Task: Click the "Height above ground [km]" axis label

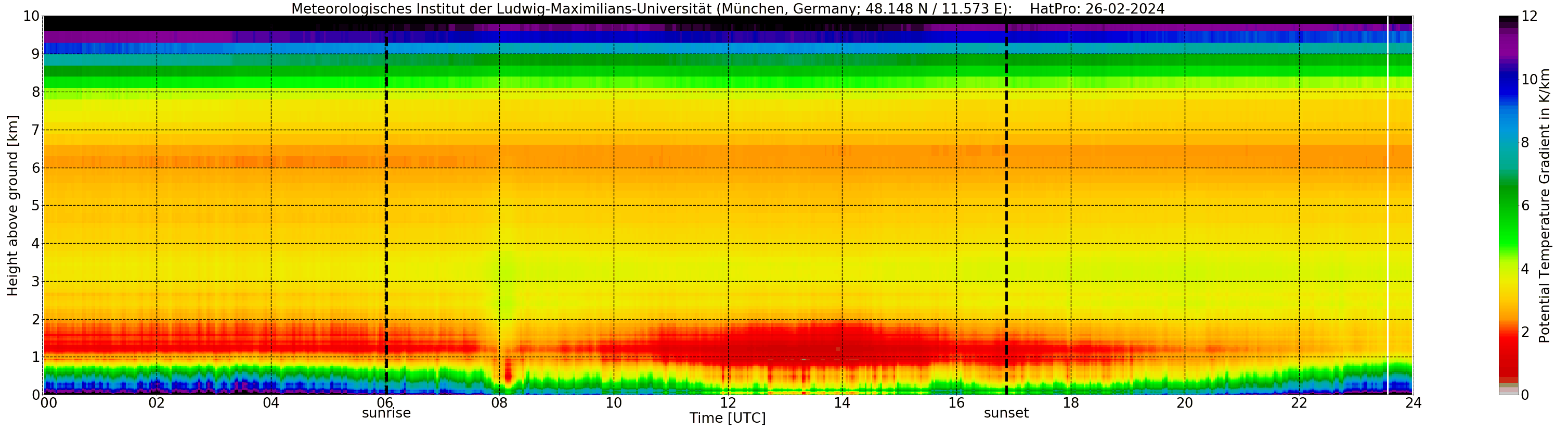Action: [13, 205]
